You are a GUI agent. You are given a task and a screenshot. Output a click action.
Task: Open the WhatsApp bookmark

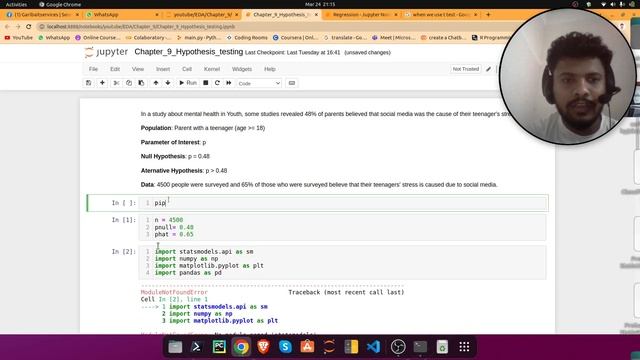click(54, 38)
